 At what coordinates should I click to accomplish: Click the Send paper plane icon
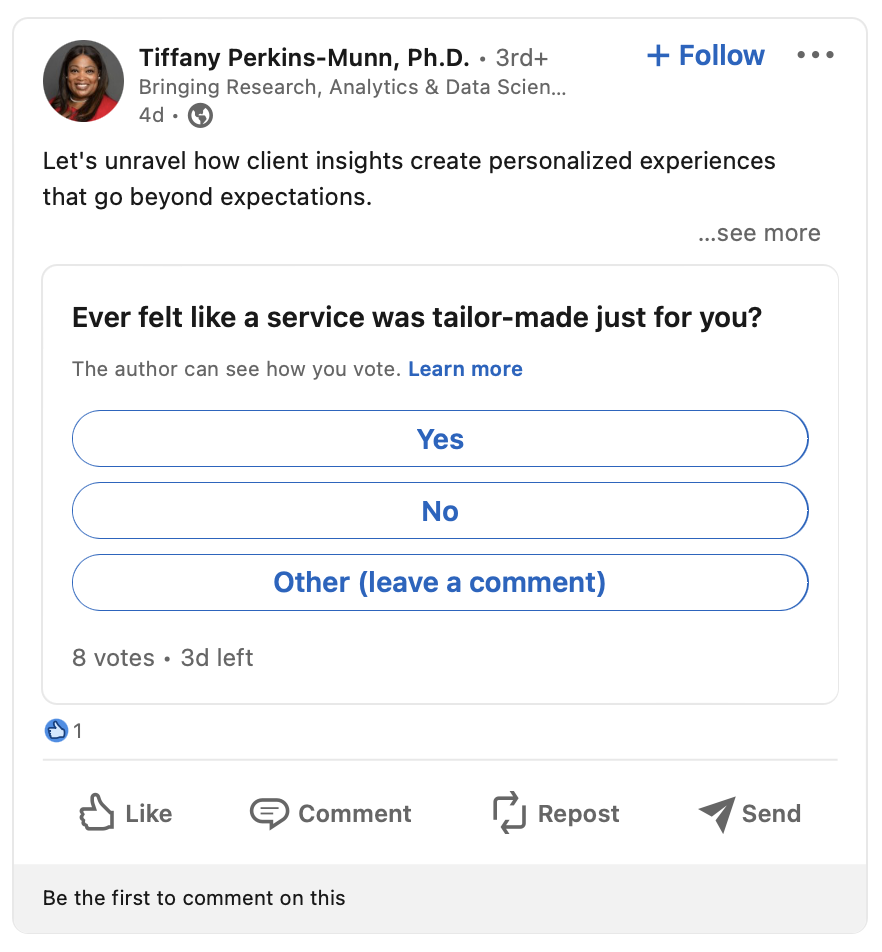point(717,814)
